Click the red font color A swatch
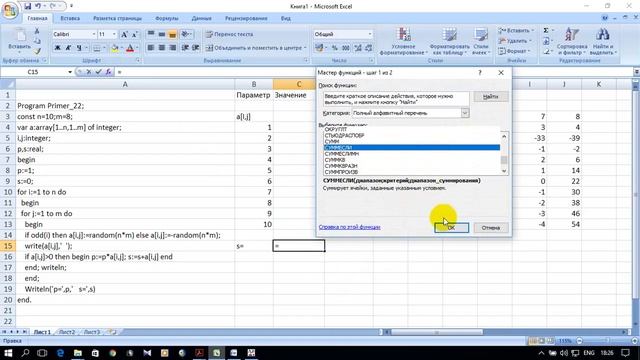The height and width of the screenshot is (360, 640). tap(130, 48)
